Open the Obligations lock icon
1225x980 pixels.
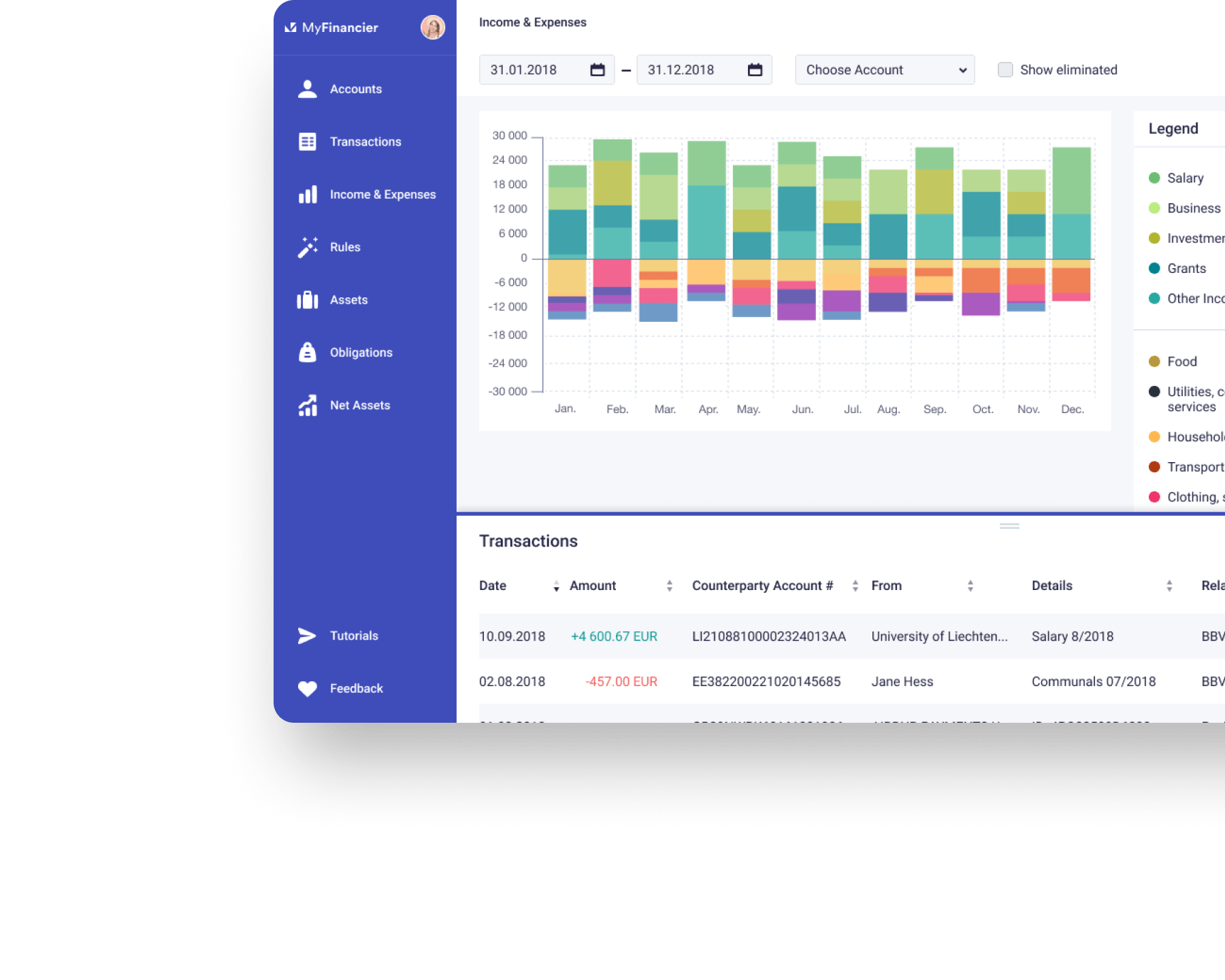308,353
